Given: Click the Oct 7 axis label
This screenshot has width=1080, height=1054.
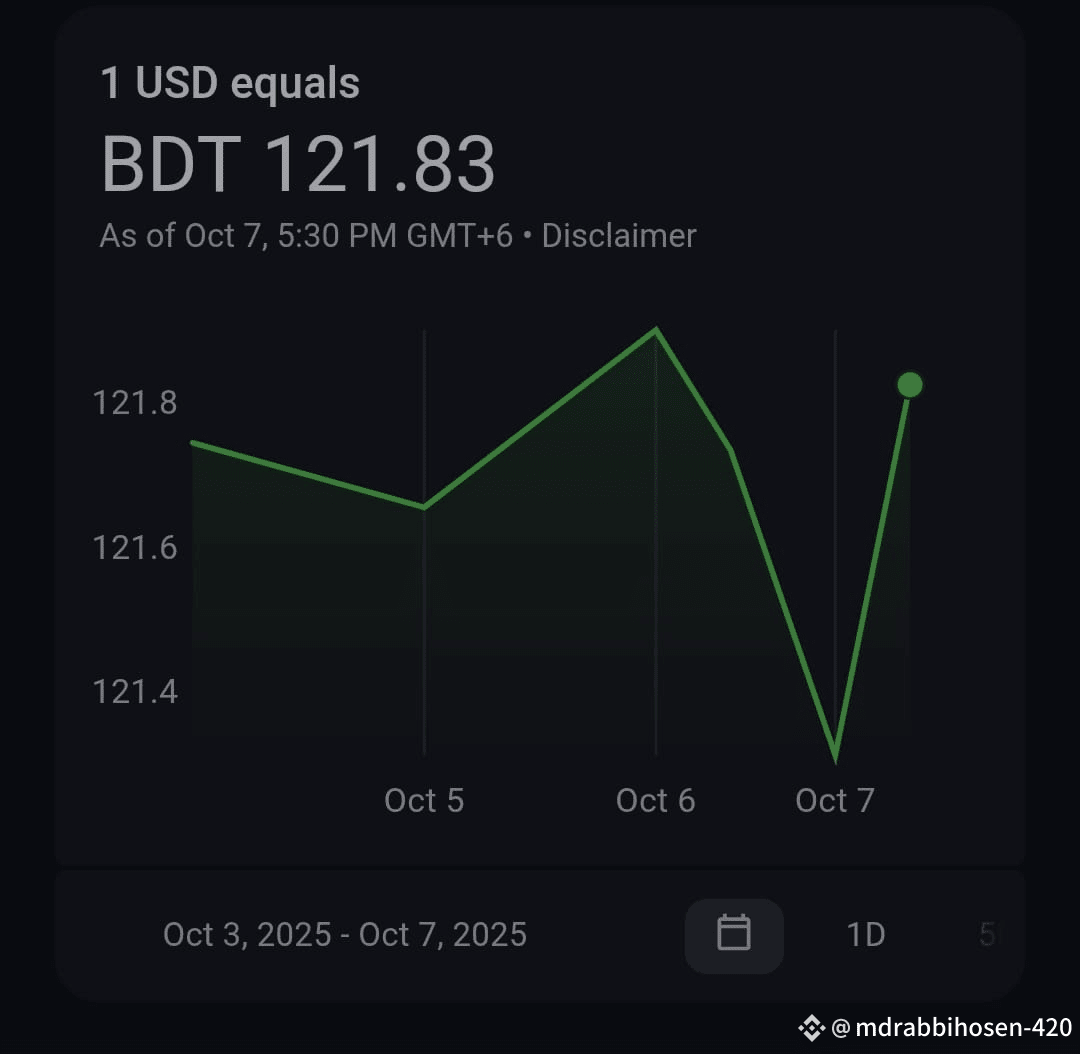Looking at the screenshot, I should click(835, 800).
